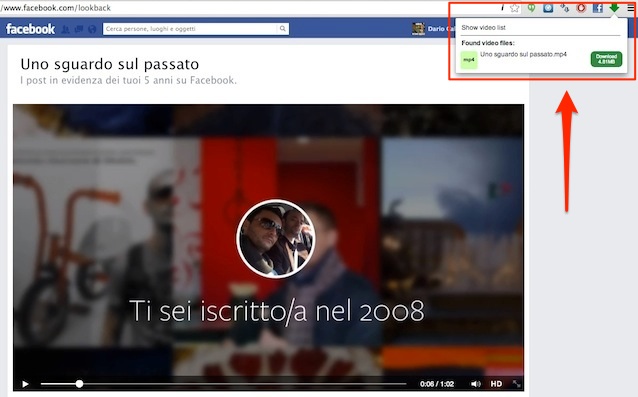Viewport: 638px width, 397px height.
Task: Click the green download arrow extension icon
Action: 614,8
